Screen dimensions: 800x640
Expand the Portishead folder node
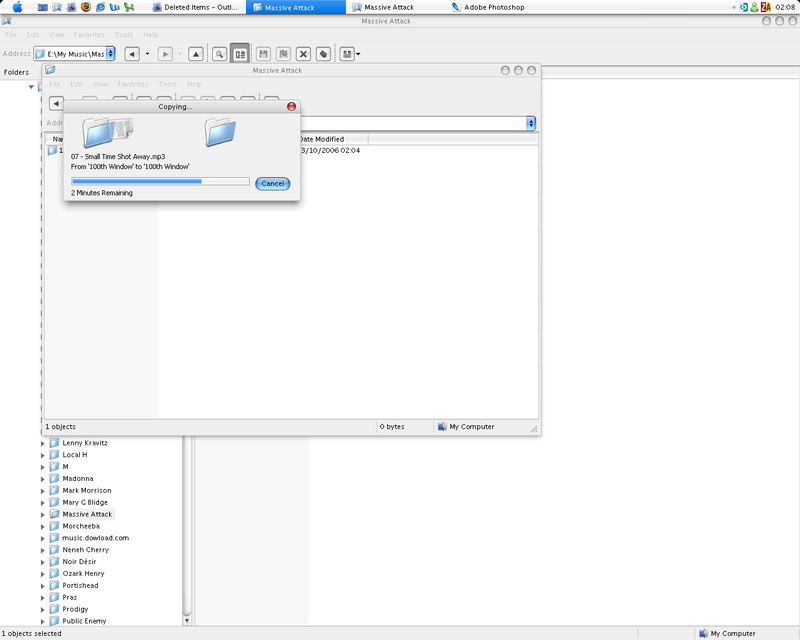[x=43, y=586]
